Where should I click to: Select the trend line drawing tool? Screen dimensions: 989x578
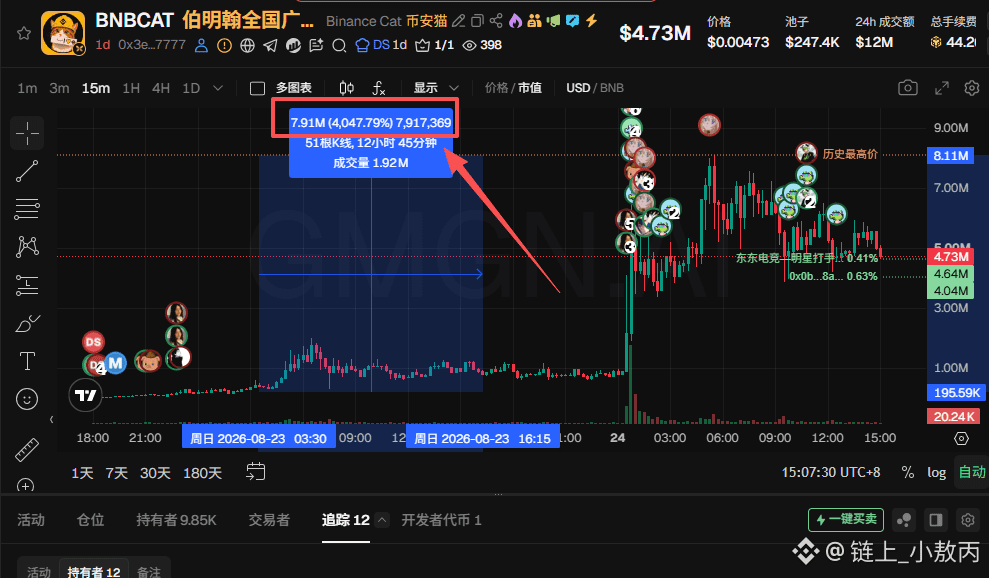coord(27,171)
